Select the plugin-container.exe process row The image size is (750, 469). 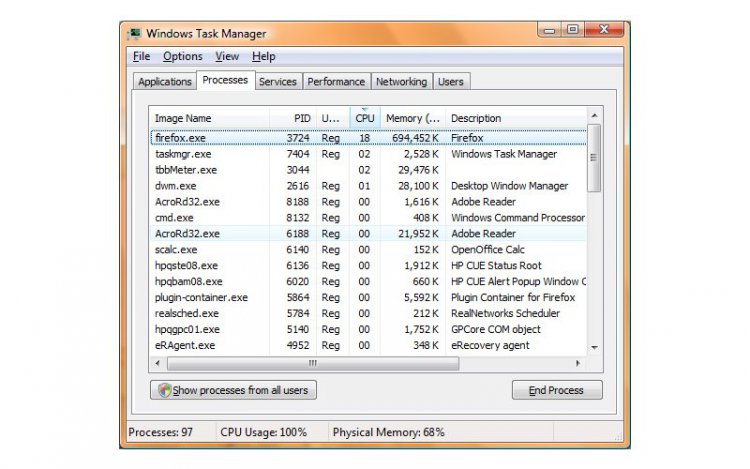201,298
